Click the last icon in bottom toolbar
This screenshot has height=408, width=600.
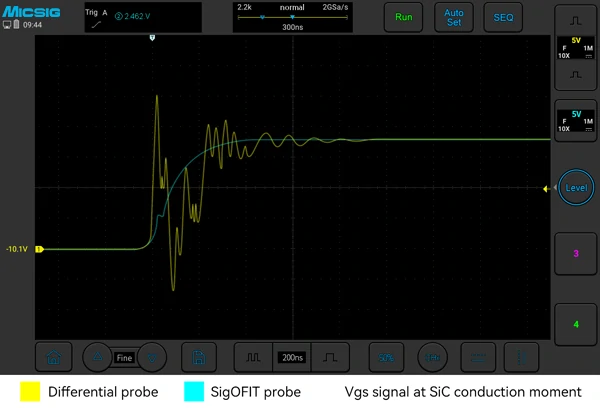(x=520, y=356)
